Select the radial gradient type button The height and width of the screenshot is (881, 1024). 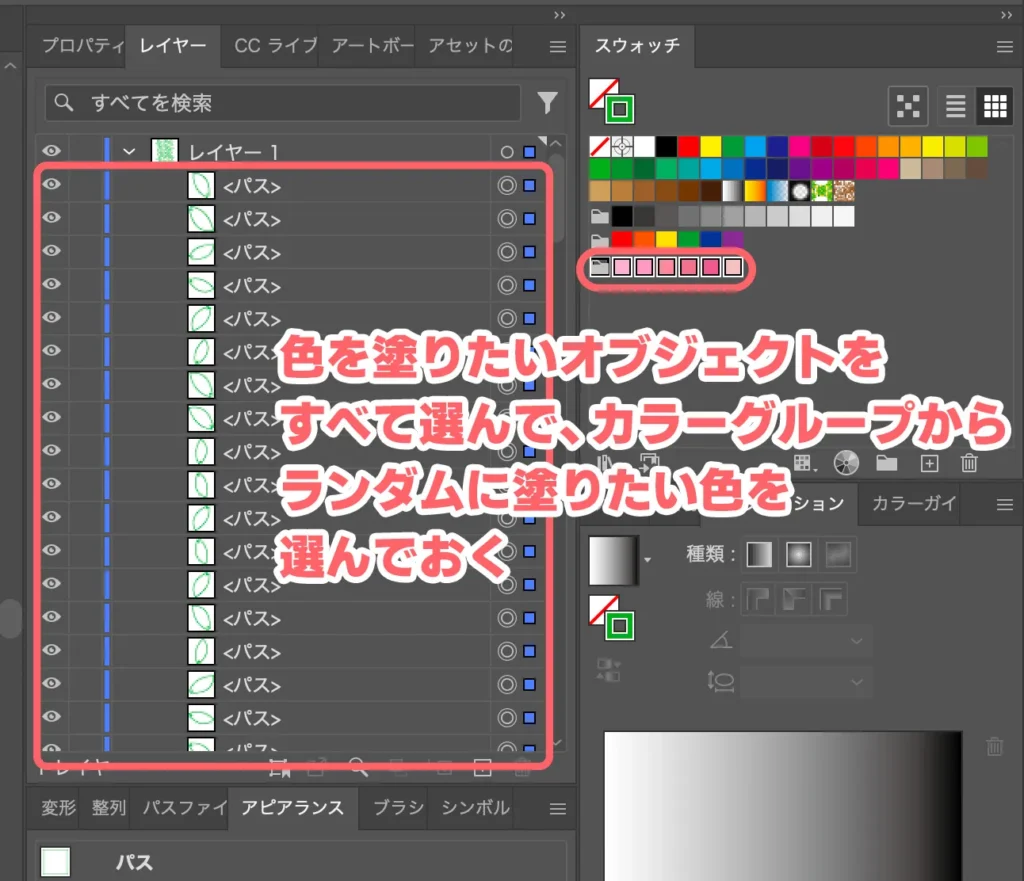click(799, 554)
